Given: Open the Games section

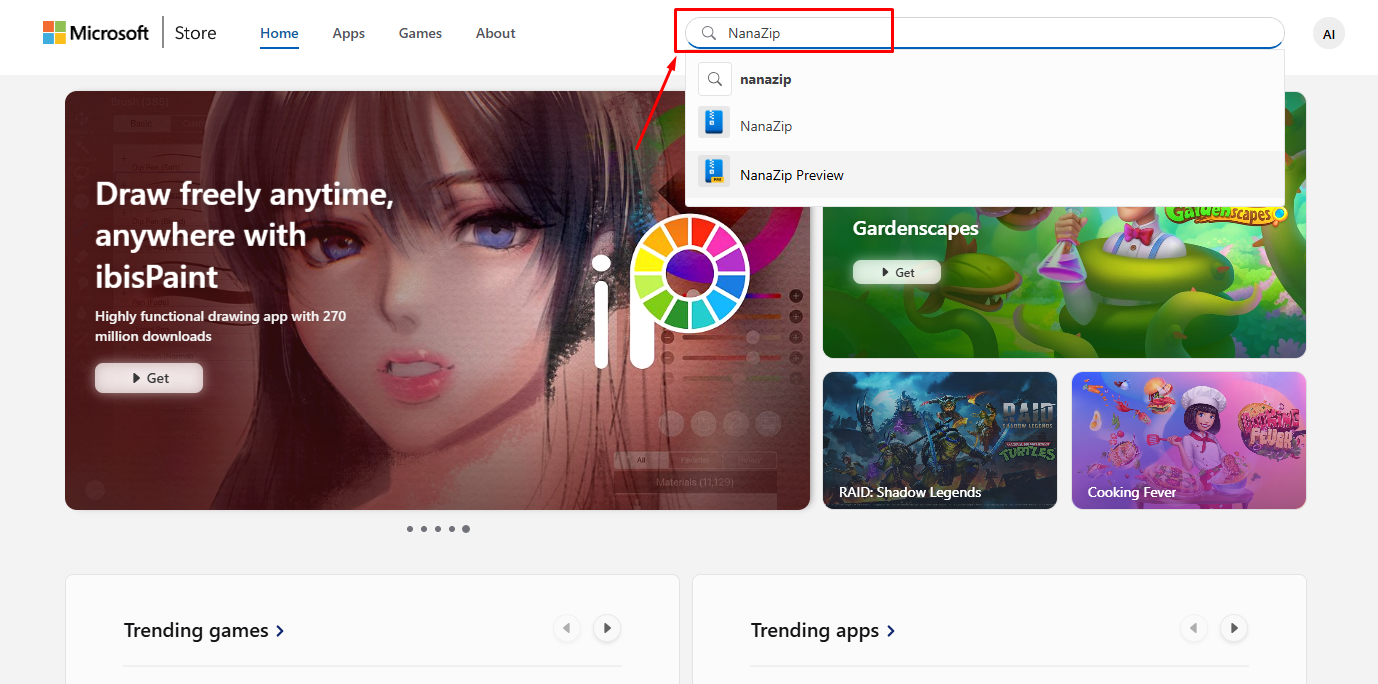Looking at the screenshot, I should [420, 33].
